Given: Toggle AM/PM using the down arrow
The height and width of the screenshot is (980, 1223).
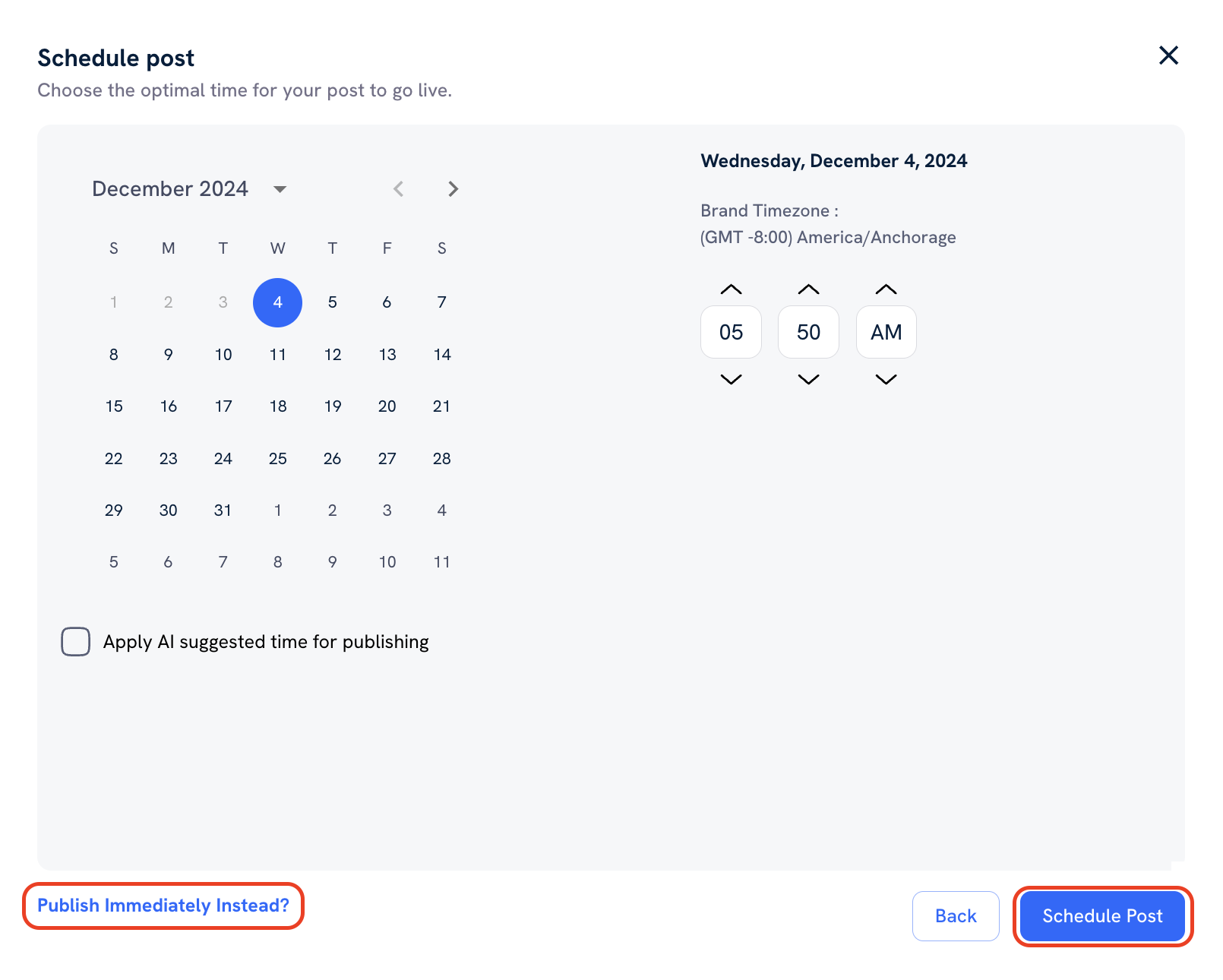Looking at the screenshot, I should coord(886,379).
